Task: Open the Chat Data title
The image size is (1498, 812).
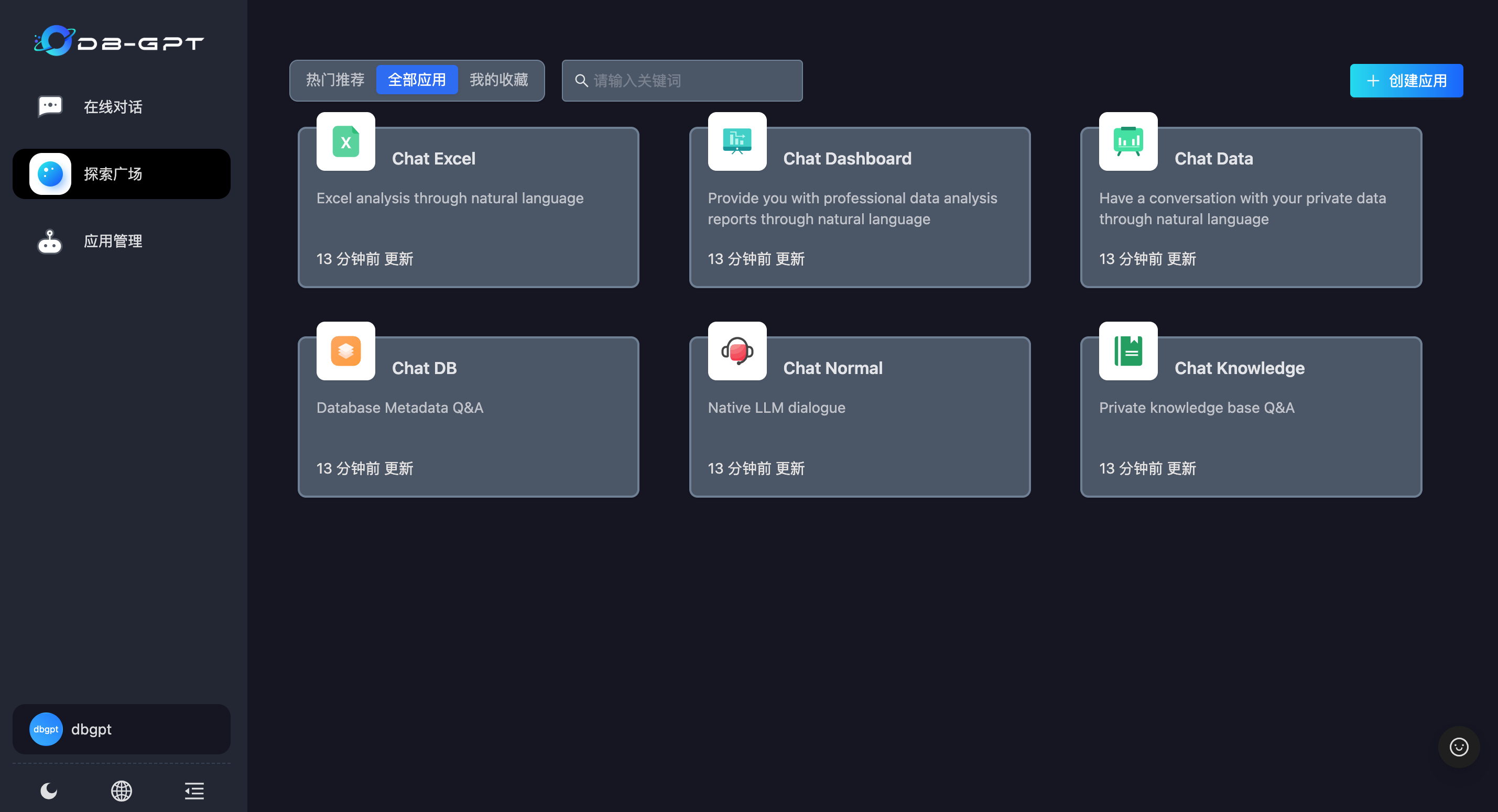Action: pyautogui.click(x=1213, y=159)
